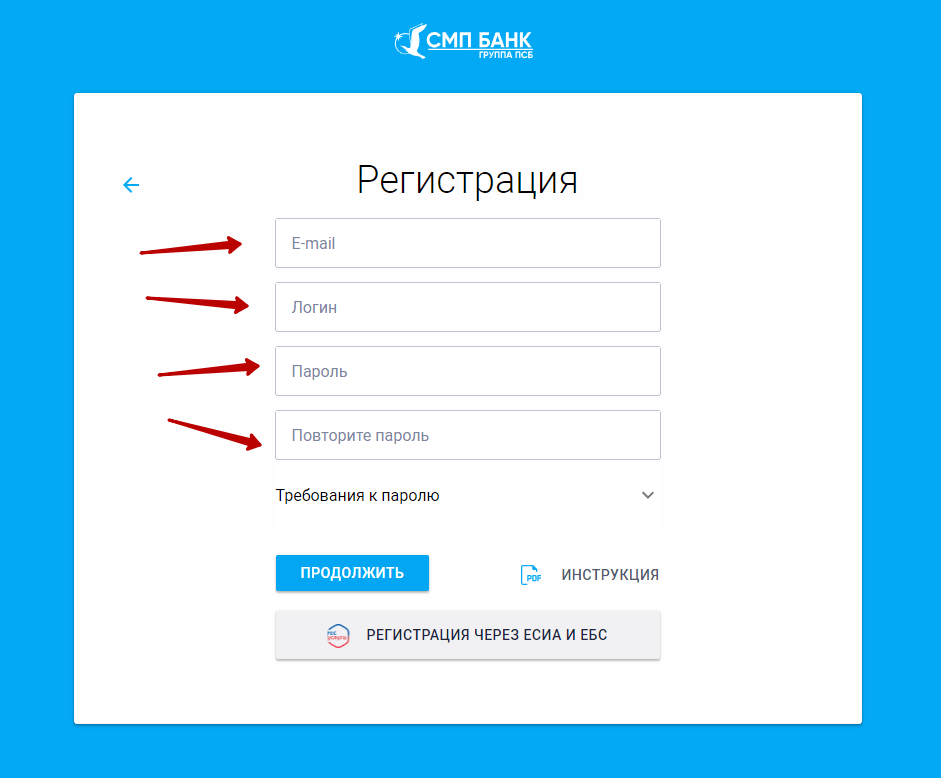Screen dimensions: 941x778
Task: Click the SMP Bank bird logo icon
Action: point(410,41)
